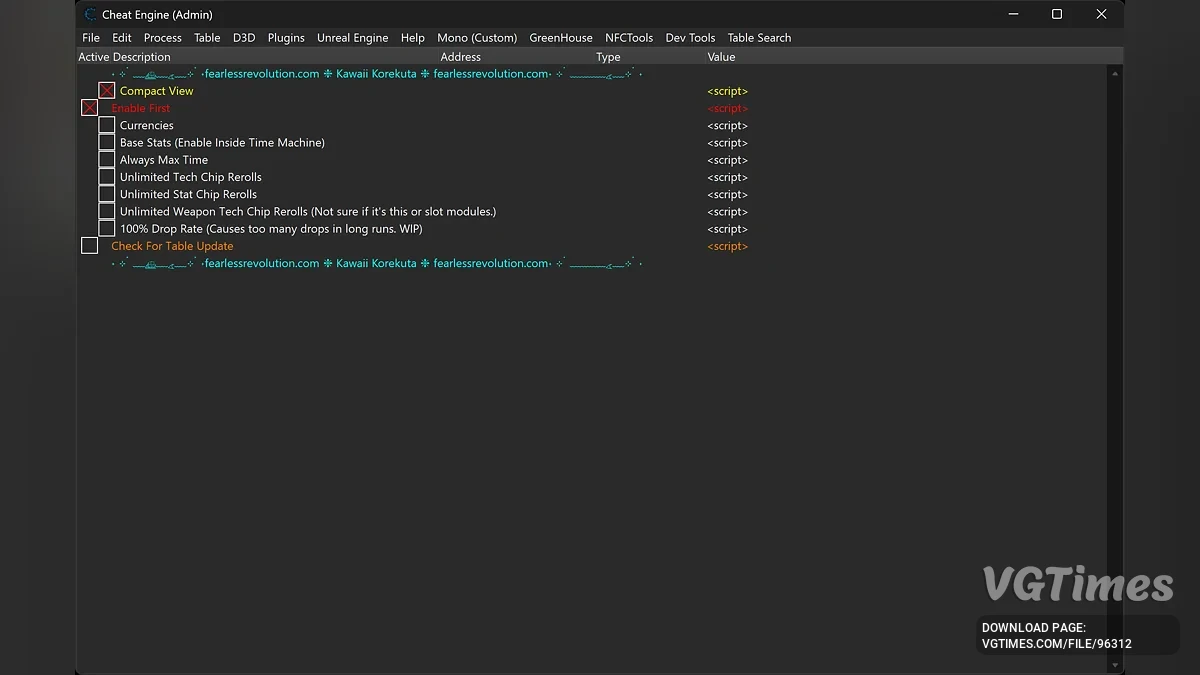Enable the Currencies script checkbox
Image resolution: width=1200 pixels, height=675 pixels.
(107, 125)
